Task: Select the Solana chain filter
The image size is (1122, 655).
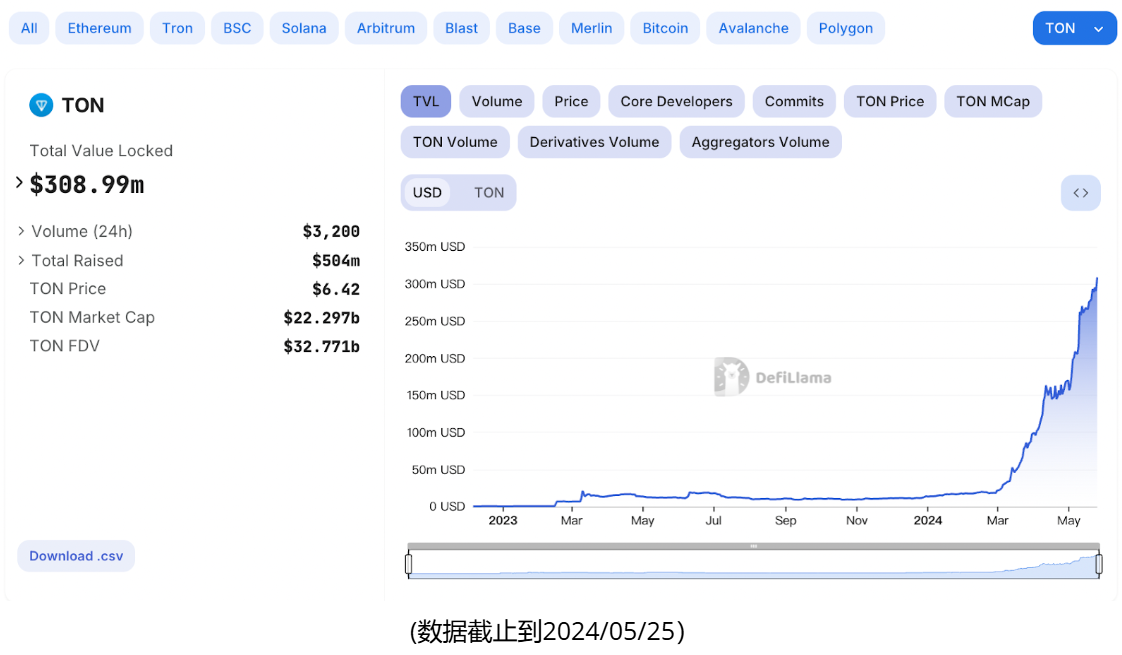Action: tap(304, 28)
